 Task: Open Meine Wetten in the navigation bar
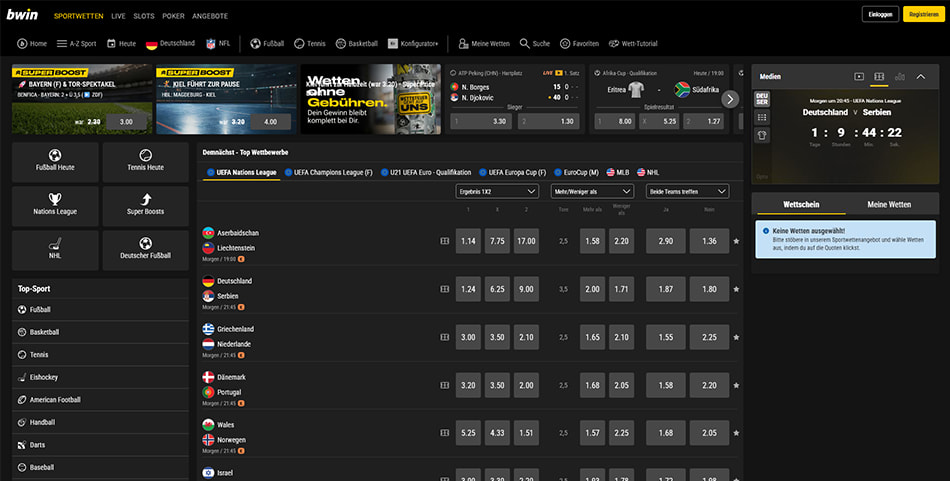pos(484,44)
